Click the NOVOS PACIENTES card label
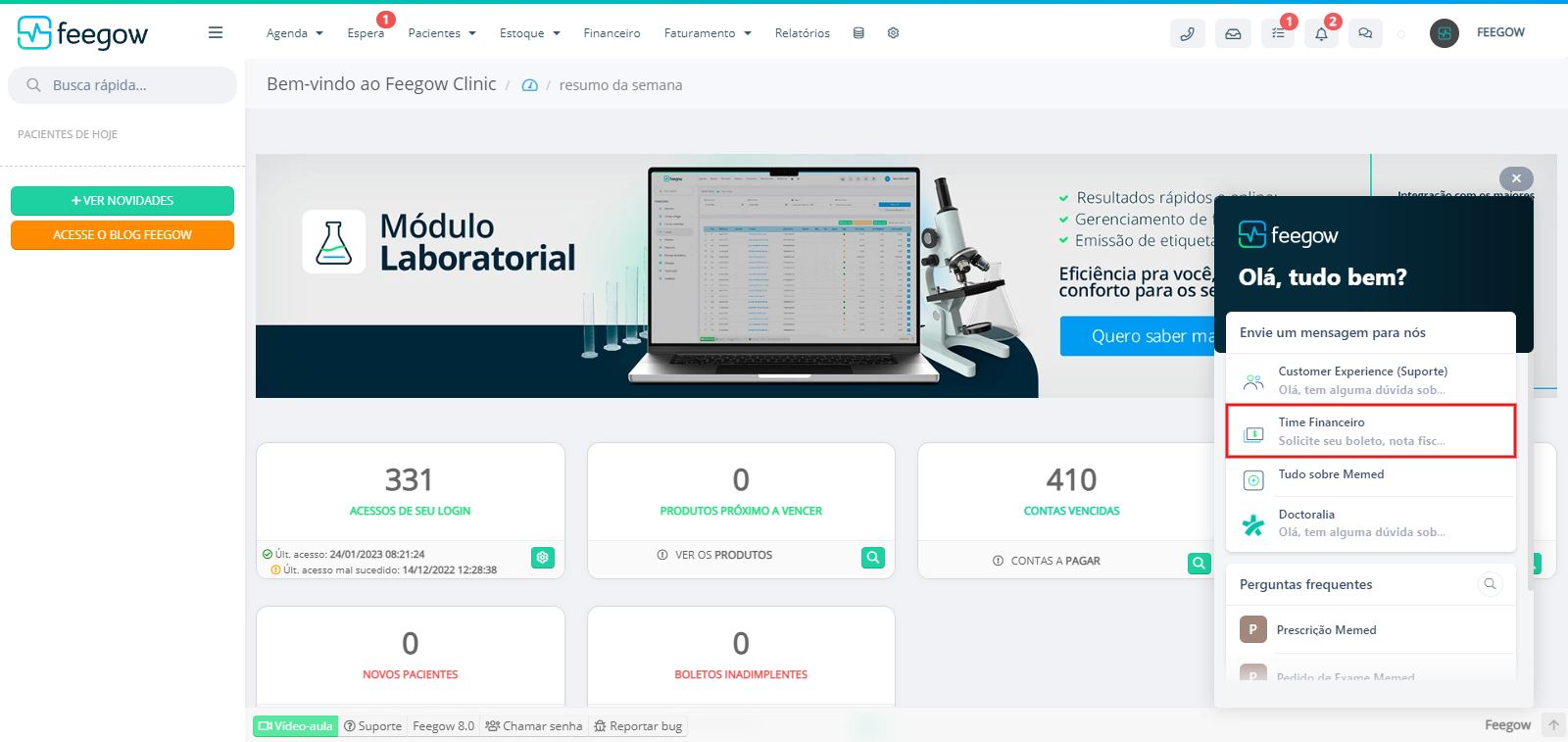Screen dimensions: 1568x742 click(411, 674)
